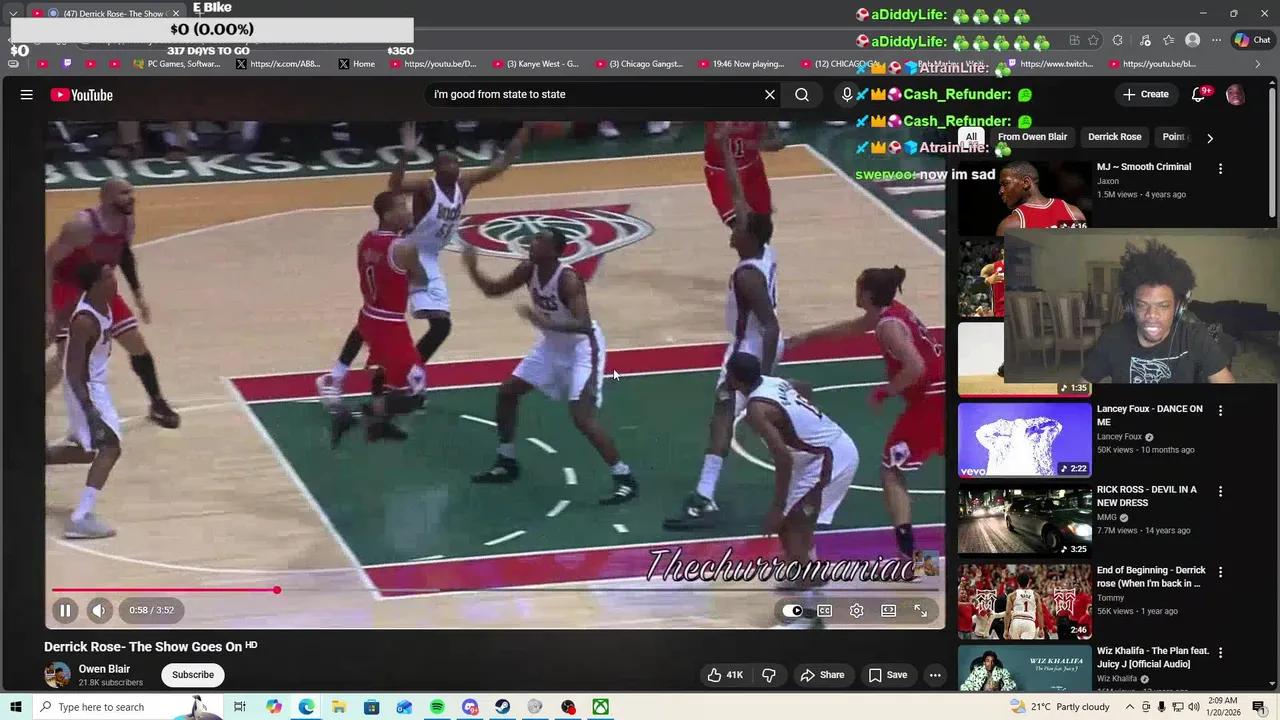Image resolution: width=1280 pixels, height=720 pixels.
Task: Share the video
Action: [822, 675]
